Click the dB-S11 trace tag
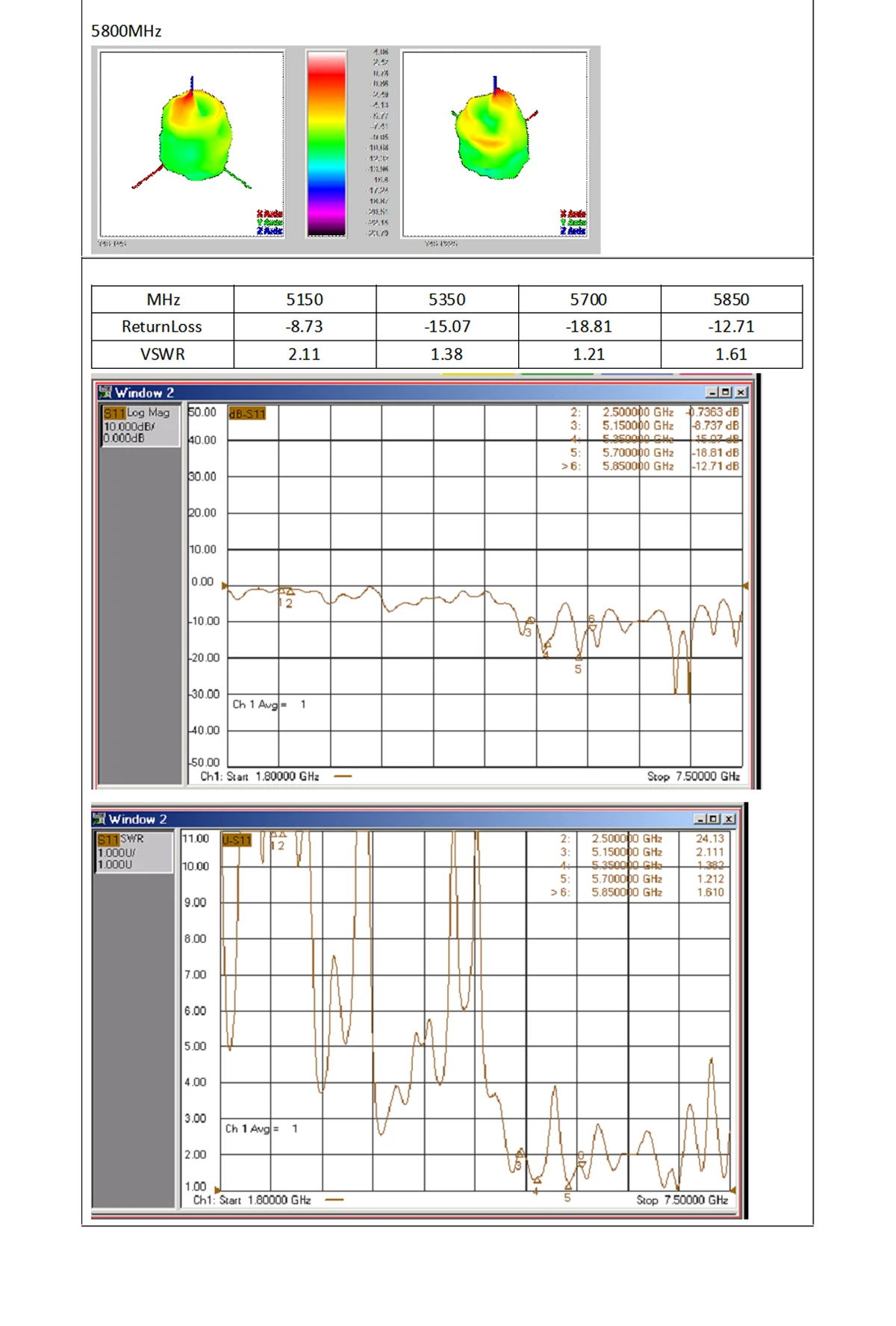The image size is (896, 1326). (x=247, y=414)
